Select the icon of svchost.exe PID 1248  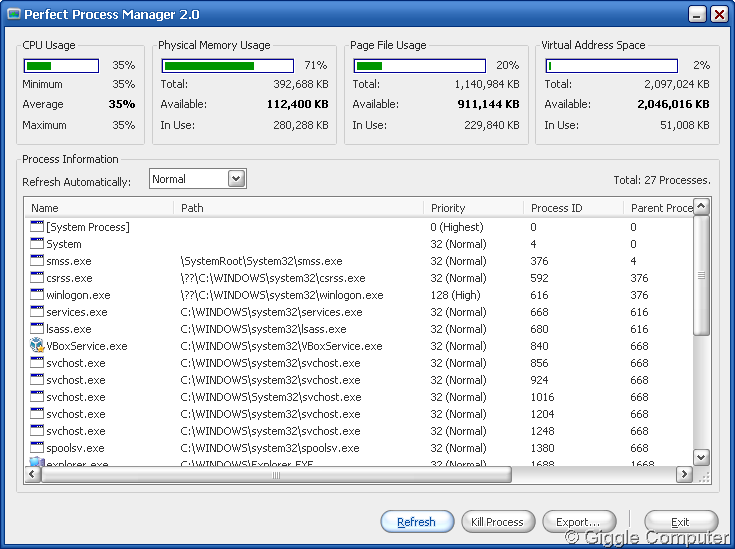[x=37, y=431]
